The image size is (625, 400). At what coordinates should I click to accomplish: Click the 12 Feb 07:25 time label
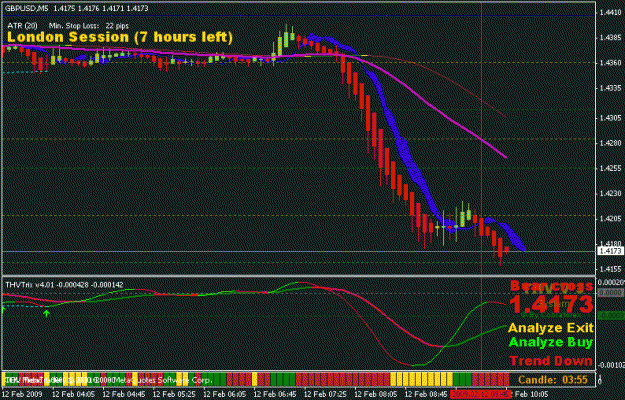pyautogui.click(x=325, y=394)
